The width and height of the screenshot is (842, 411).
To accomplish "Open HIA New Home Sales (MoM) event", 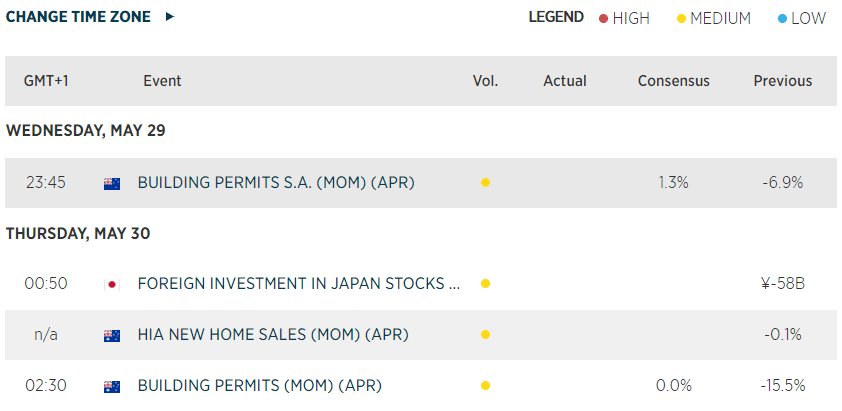I will (x=273, y=335).
